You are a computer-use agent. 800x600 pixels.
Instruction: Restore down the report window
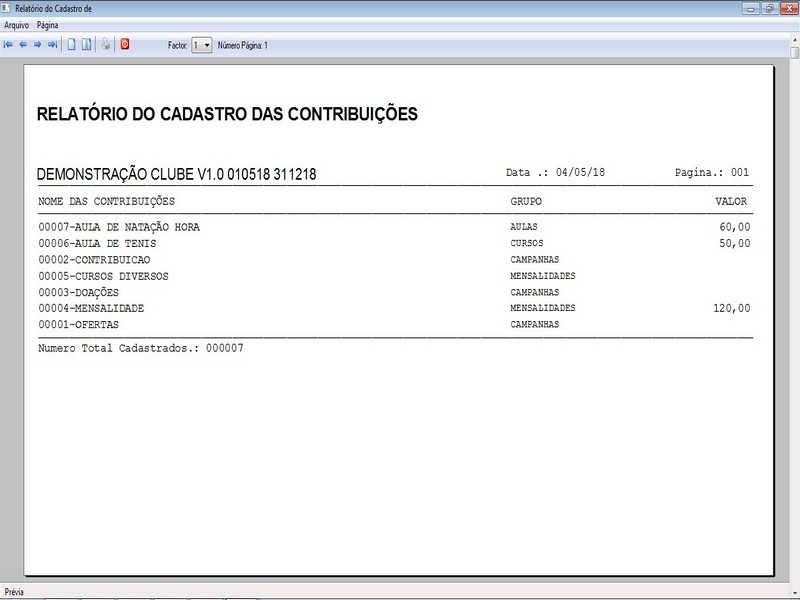tap(769, 9)
